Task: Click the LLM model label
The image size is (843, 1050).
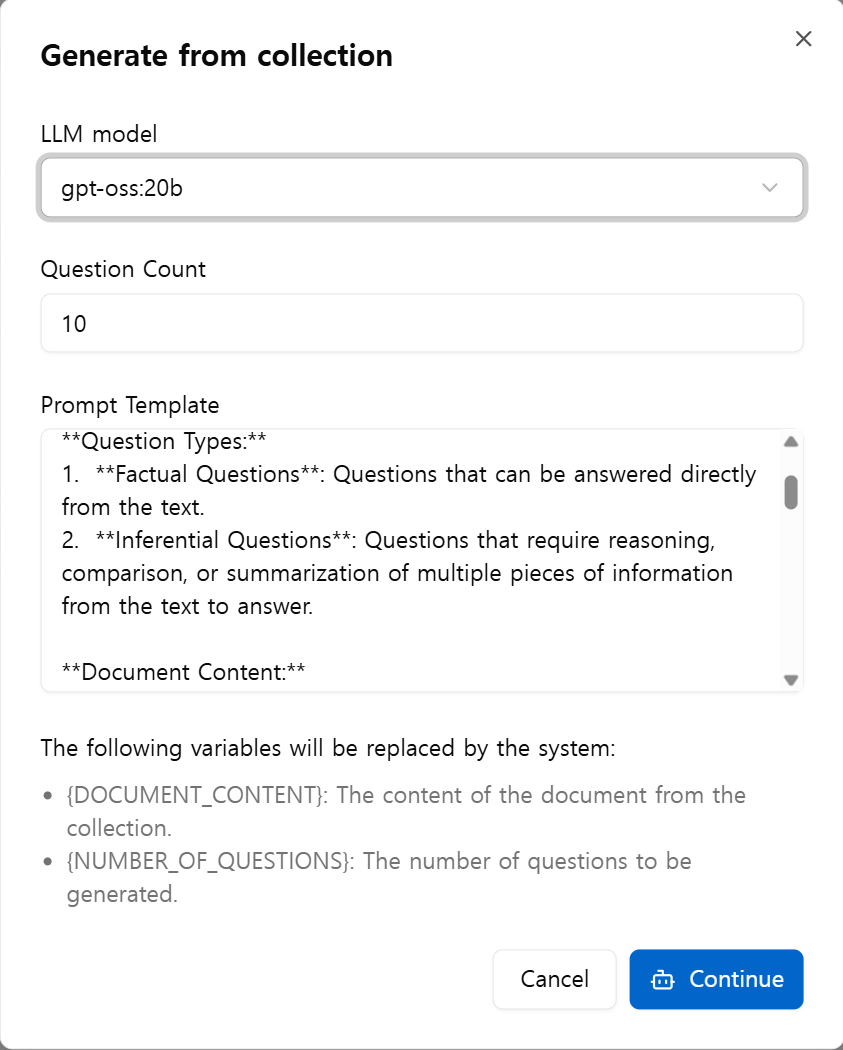Action: (99, 134)
